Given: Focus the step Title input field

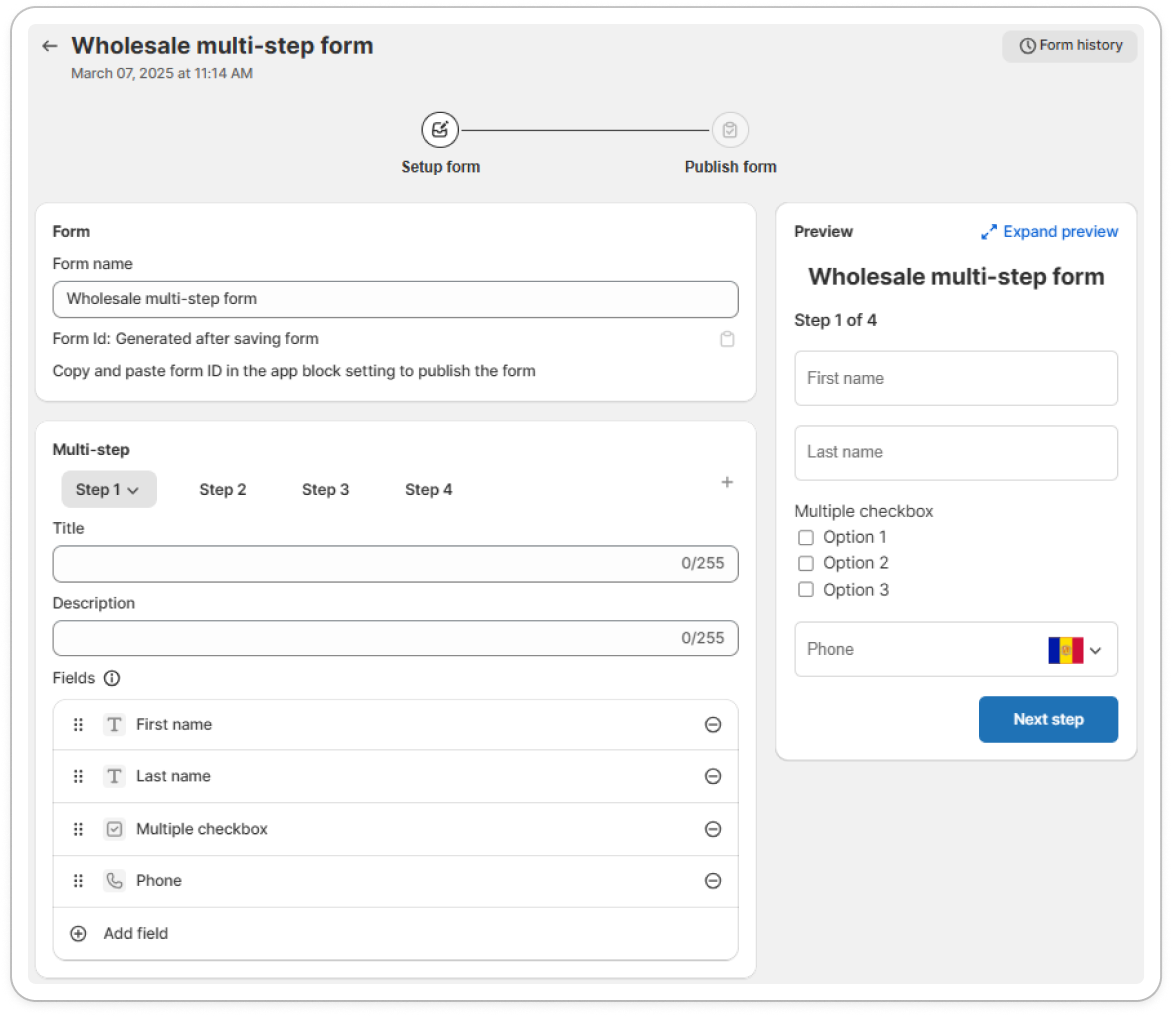Looking at the screenshot, I should click(x=395, y=564).
